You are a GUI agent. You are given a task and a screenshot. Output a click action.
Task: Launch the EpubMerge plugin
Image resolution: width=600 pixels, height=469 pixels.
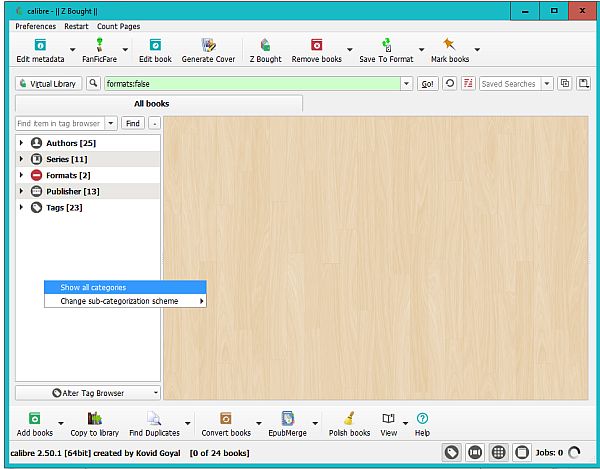pos(287,424)
